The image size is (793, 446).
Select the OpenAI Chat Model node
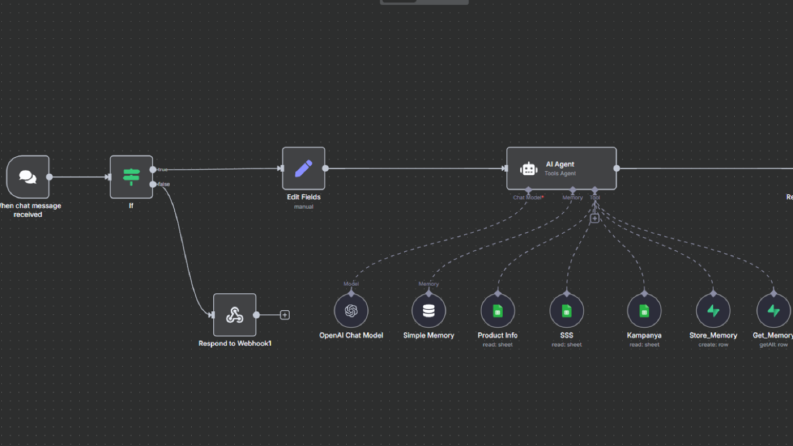click(x=351, y=310)
